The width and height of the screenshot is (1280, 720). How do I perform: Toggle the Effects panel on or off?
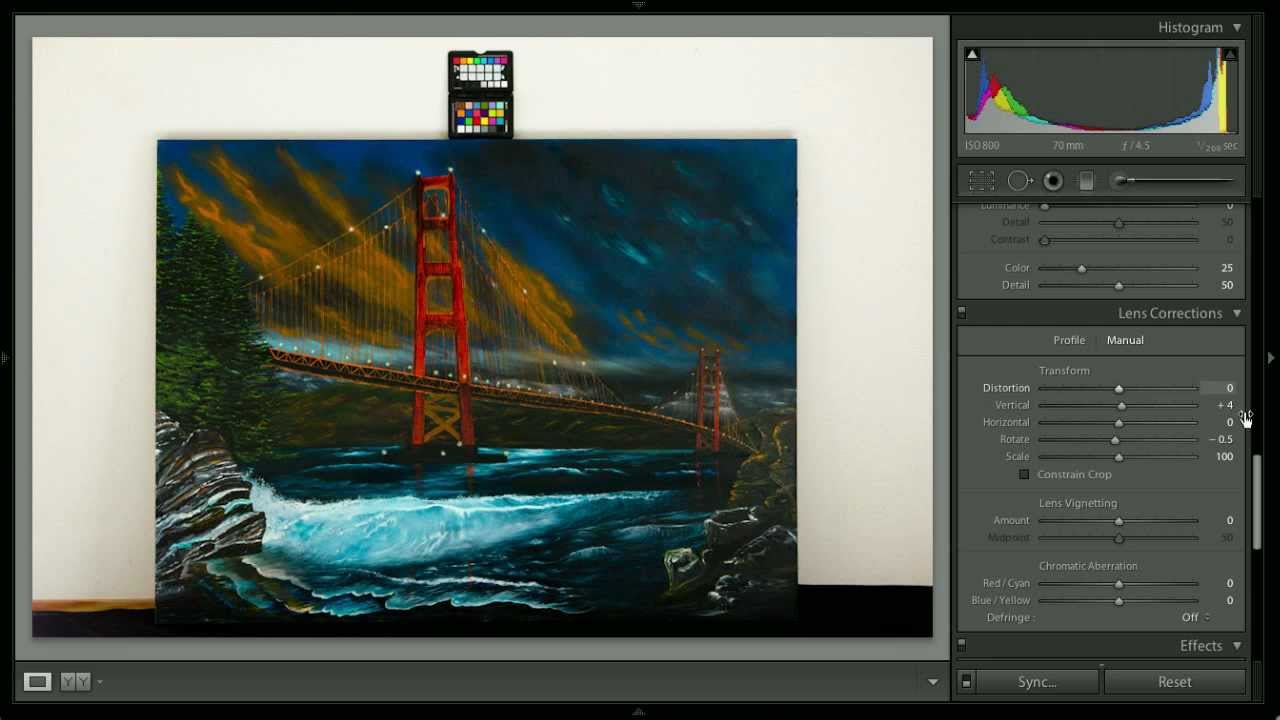point(961,645)
